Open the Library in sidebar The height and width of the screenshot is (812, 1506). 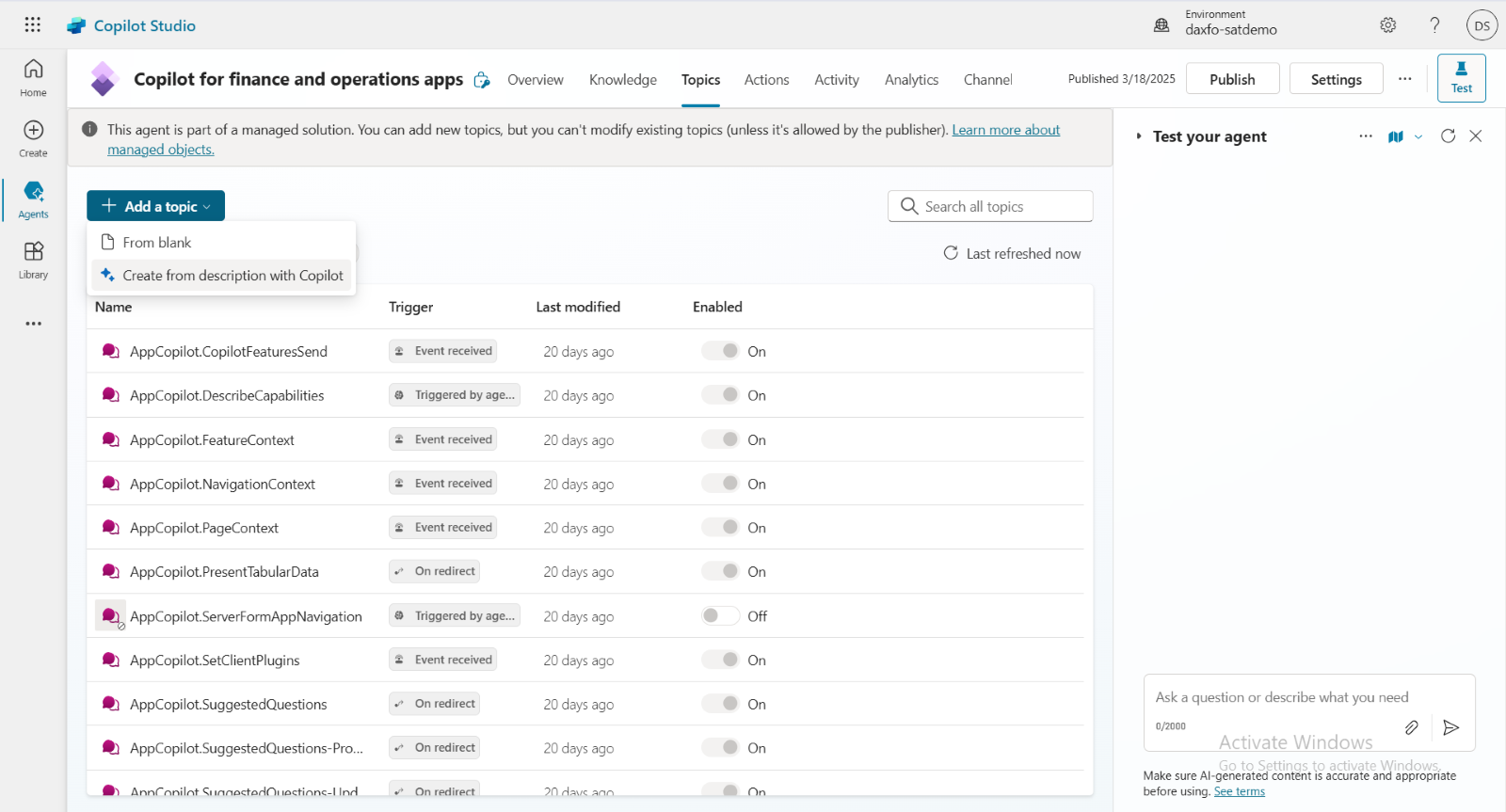pos(33,260)
